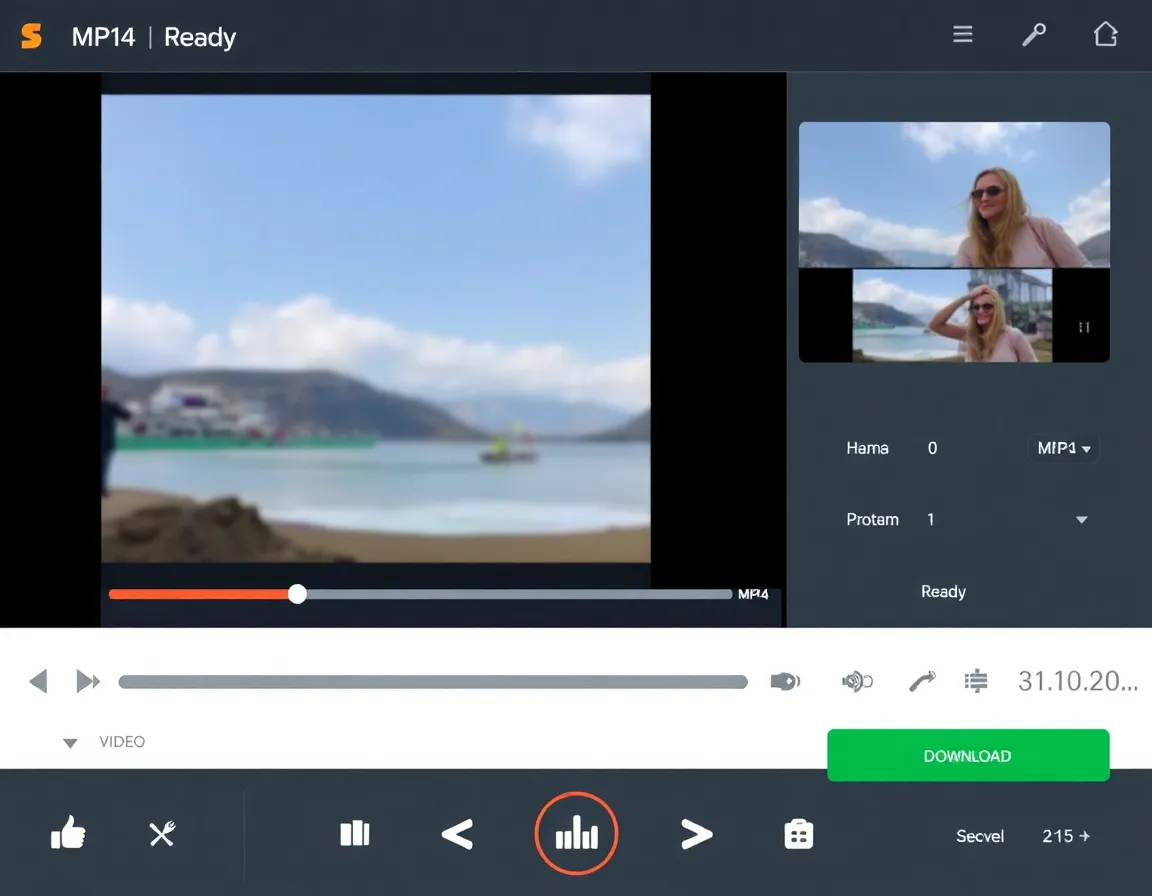The image size is (1152, 896).
Task: Open the clipboard icon in bottom bar
Action: coord(798,833)
